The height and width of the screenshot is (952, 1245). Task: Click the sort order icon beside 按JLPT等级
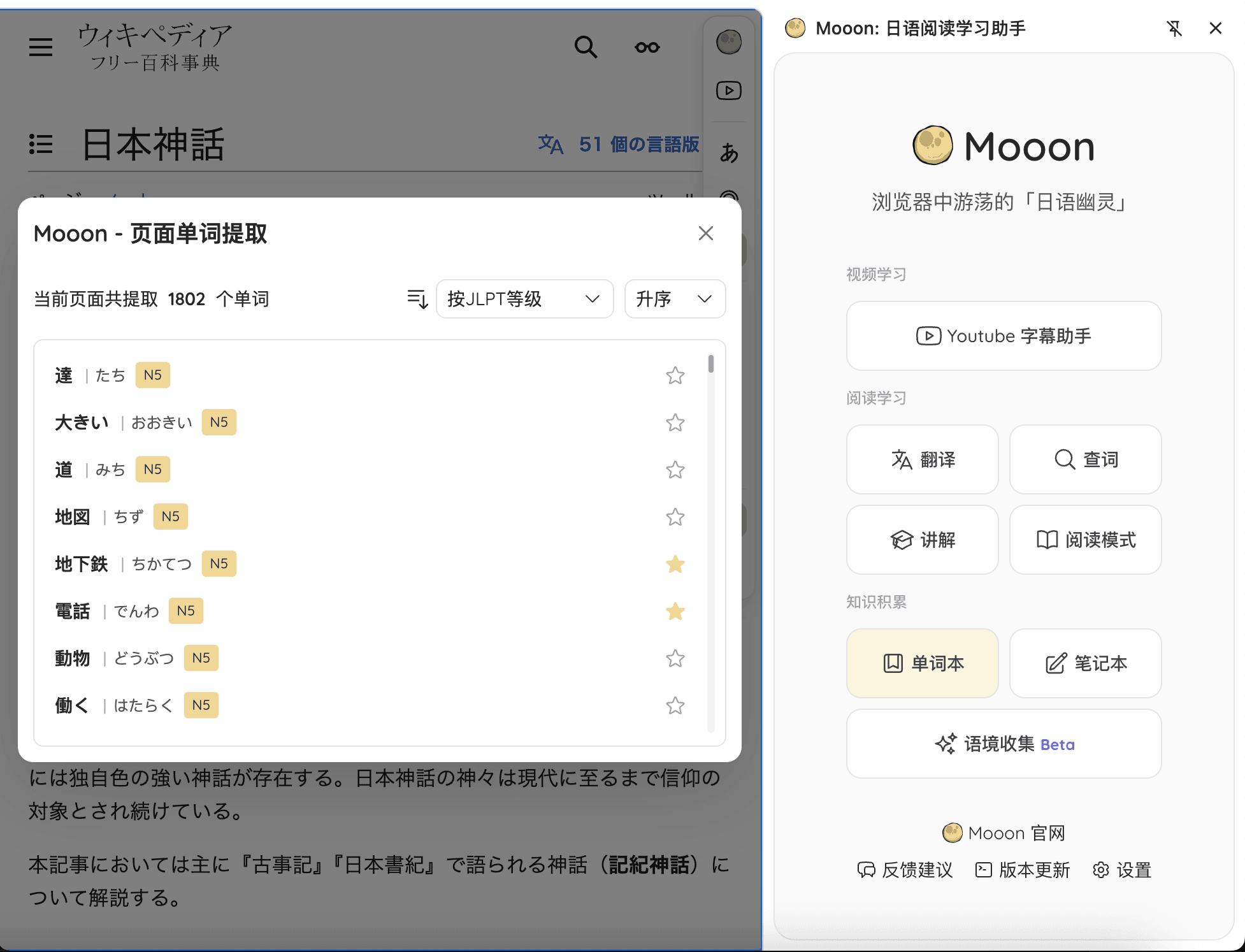click(417, 299)
